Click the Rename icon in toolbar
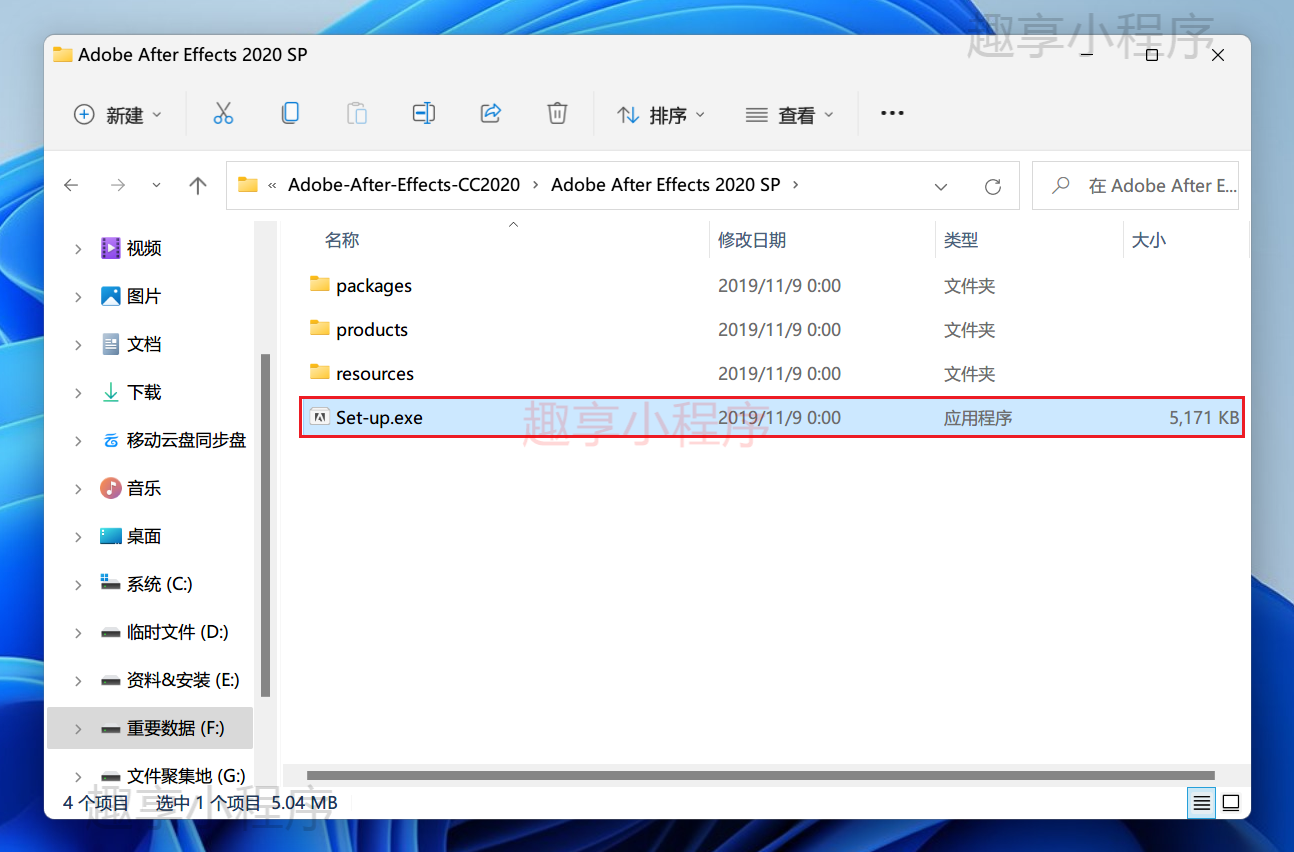This screenshot has width=1294, height=852. 424,114
